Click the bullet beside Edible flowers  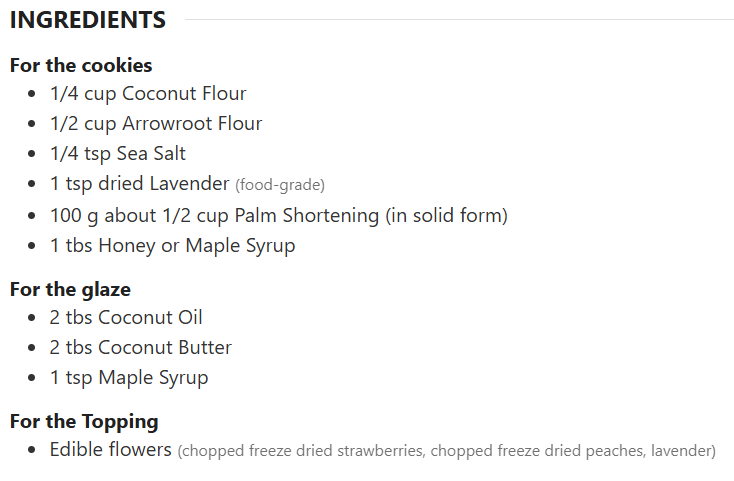pos(33,451)
